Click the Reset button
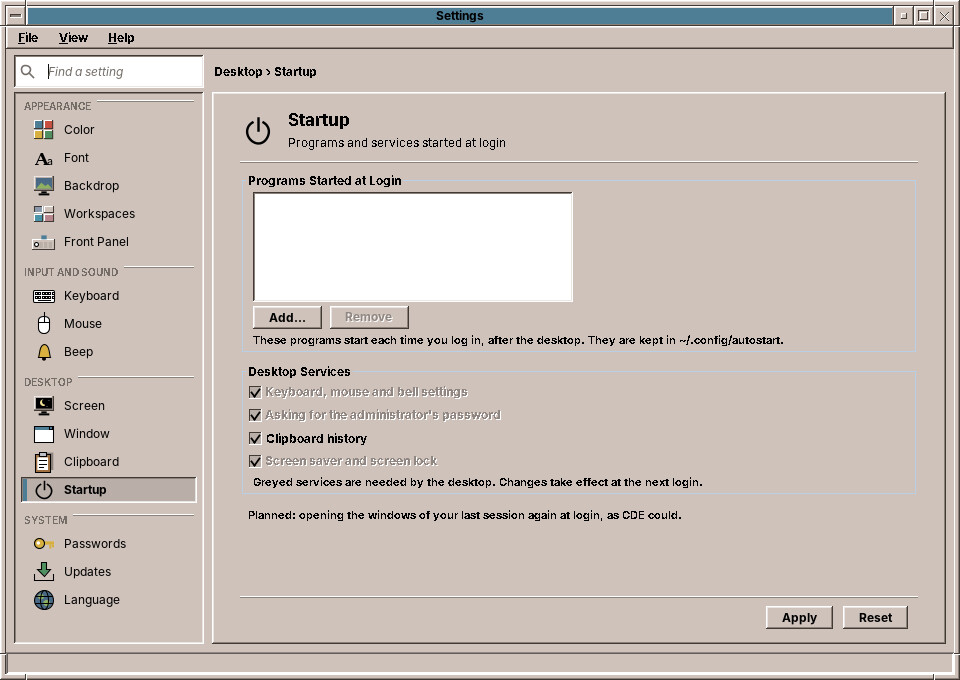This screenshot has width=960, height=680. coord(875,618)
